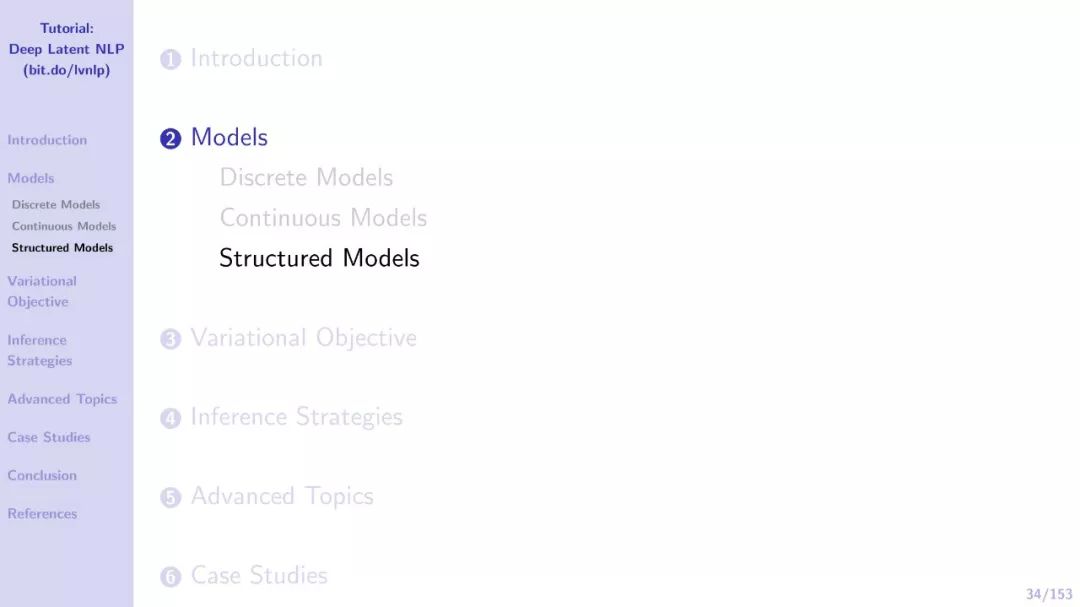The height and width of the screenshot is (607, 1080).
Task: Click the number 4 Inference Strategies bullet
Action: pyautogui.click(x=170, y=418)
